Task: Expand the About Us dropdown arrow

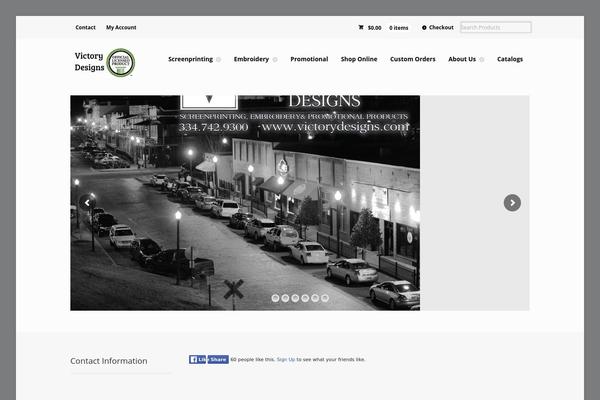Action: 481,59
